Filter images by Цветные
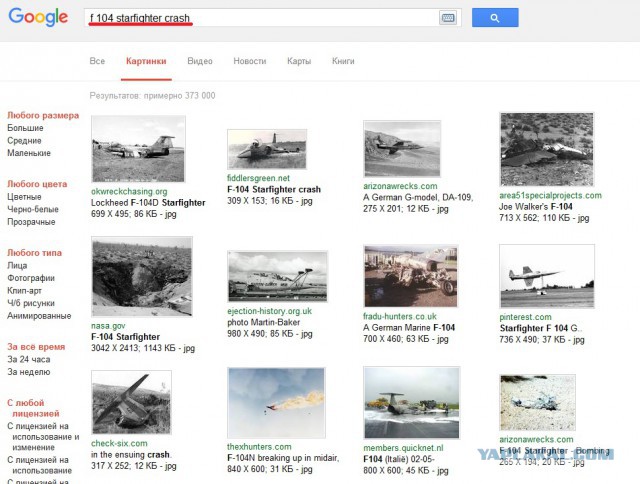The image size is (640, 484). tap(24, 197)
